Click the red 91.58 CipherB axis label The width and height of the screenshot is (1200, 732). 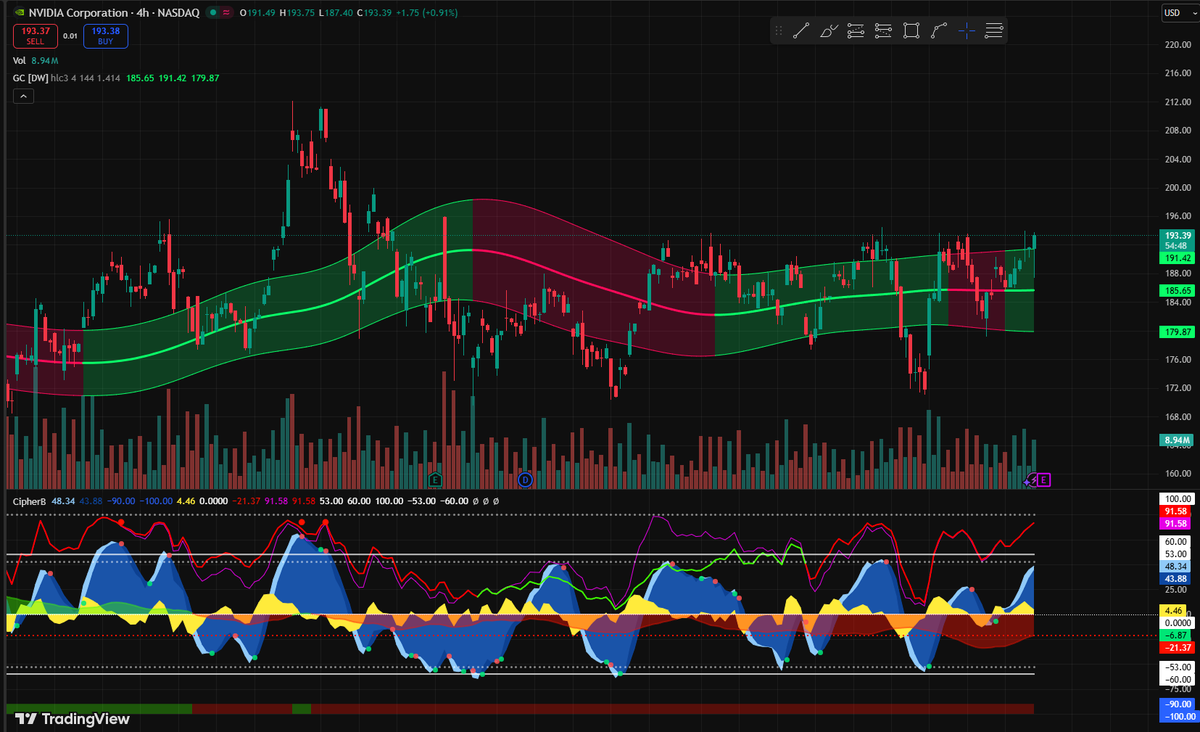pos(1175,511)
